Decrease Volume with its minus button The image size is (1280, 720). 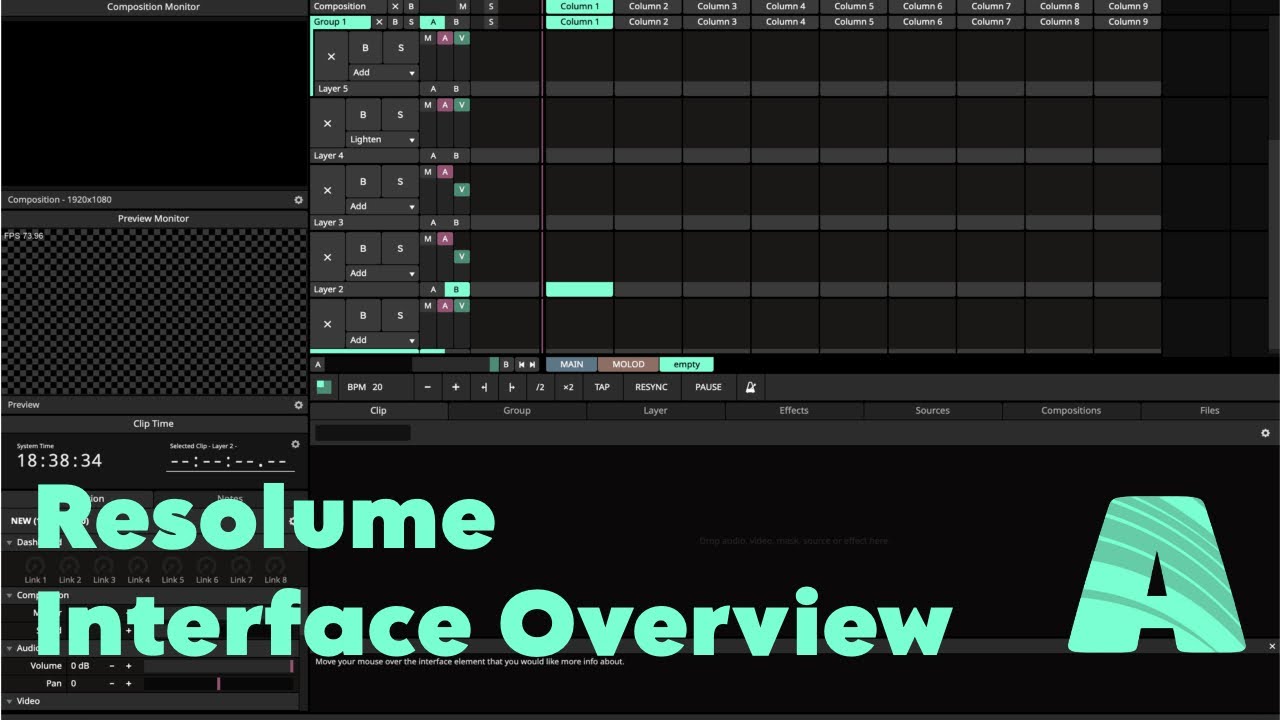112,666
